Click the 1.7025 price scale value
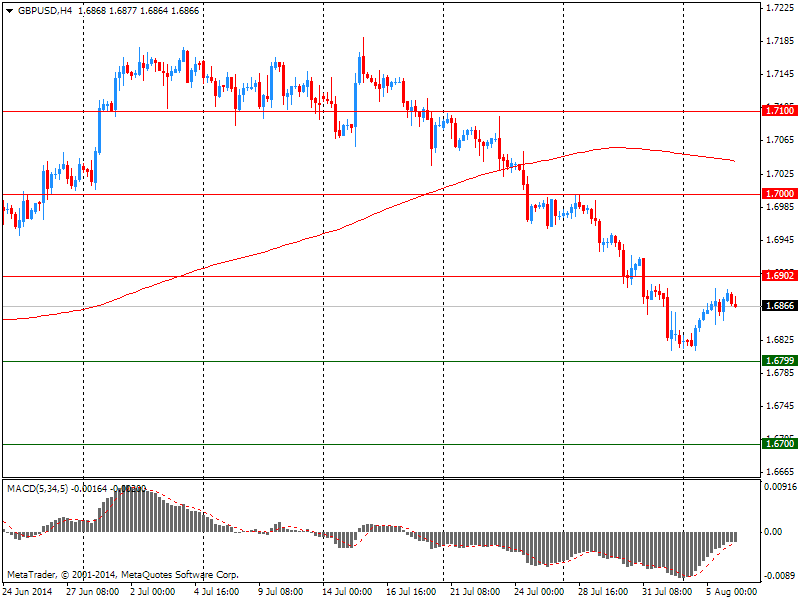 point(781,174)
